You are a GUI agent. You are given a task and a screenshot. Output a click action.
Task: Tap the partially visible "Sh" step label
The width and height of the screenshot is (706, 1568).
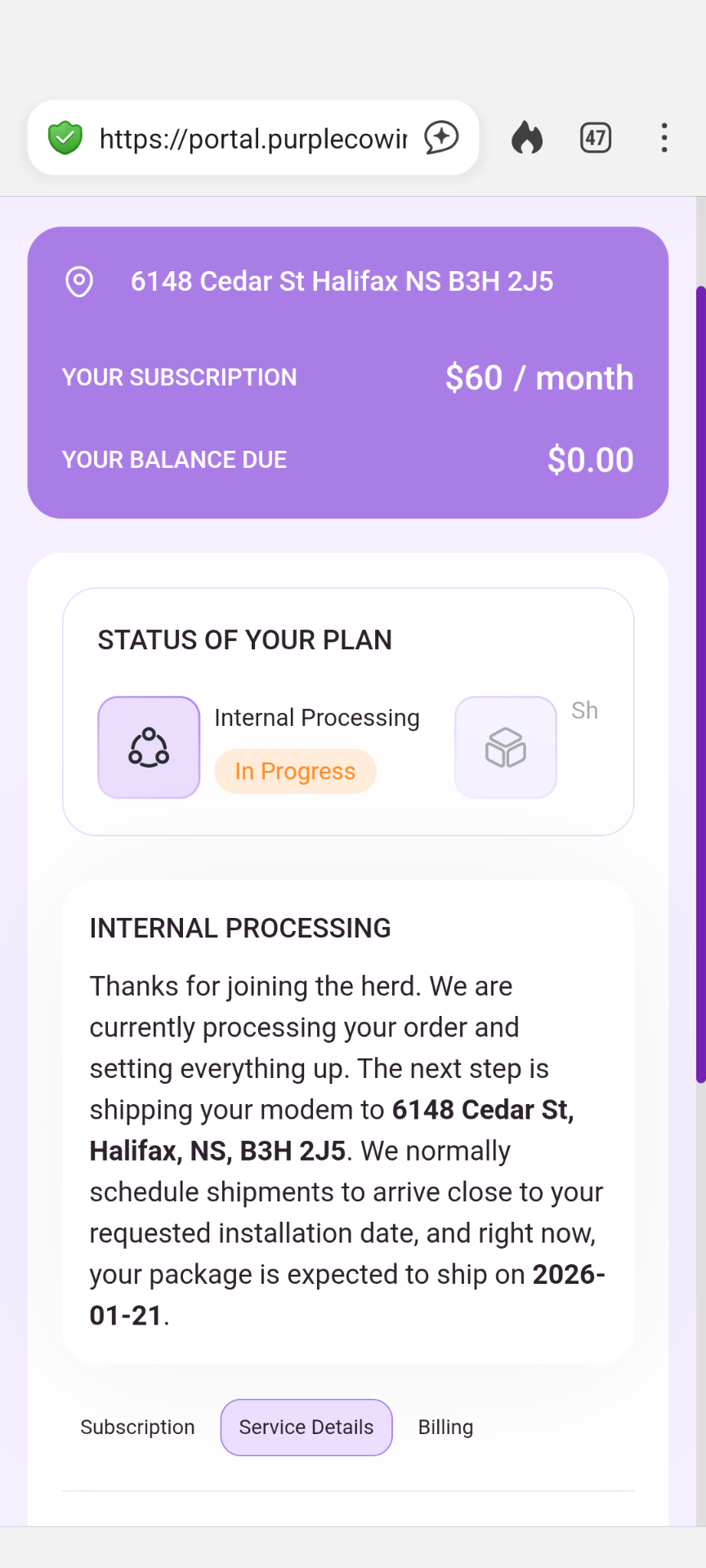point(585,710)
